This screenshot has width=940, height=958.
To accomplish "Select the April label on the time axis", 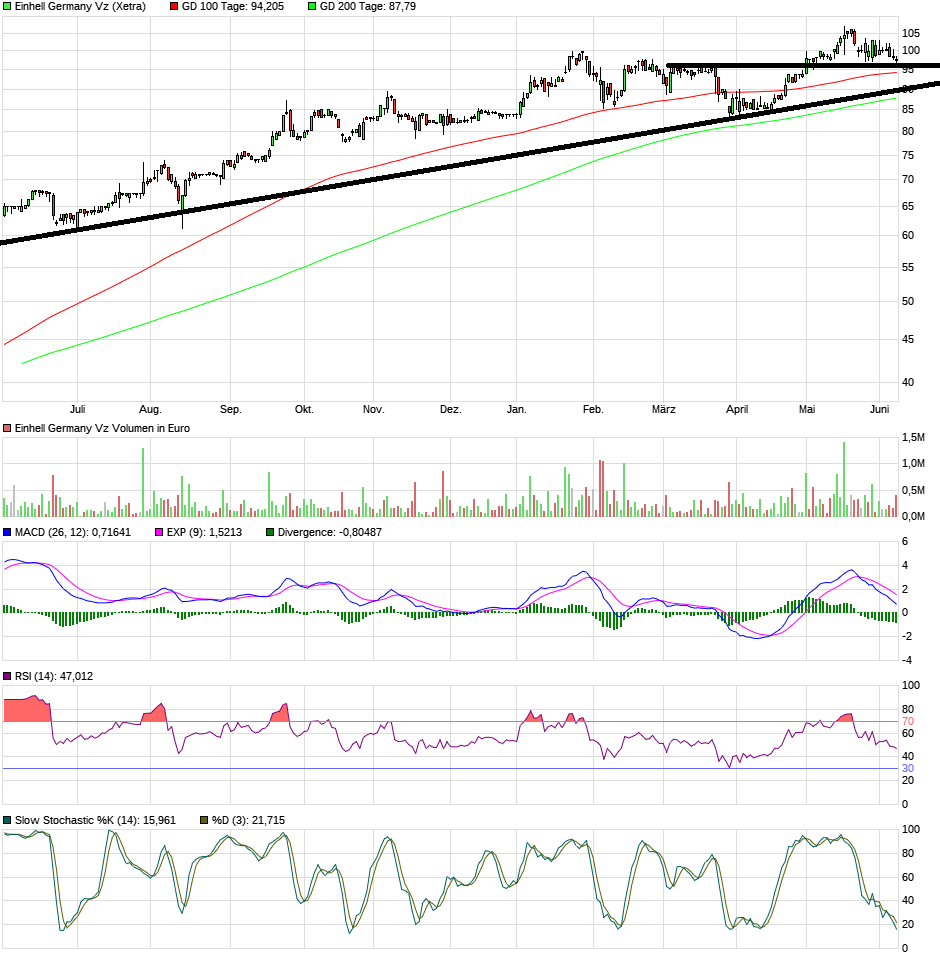I will (x=736, y=409).
